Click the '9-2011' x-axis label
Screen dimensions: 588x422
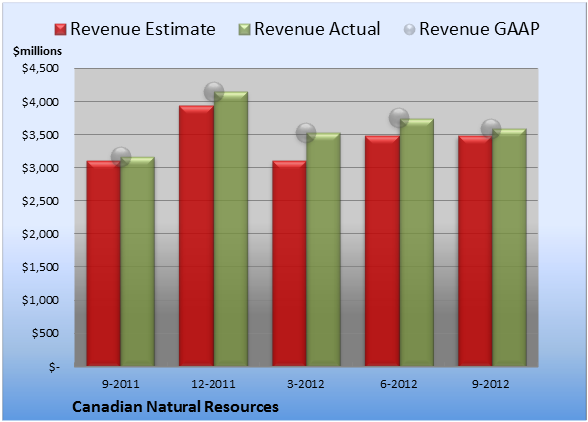[x=121, y=384]
